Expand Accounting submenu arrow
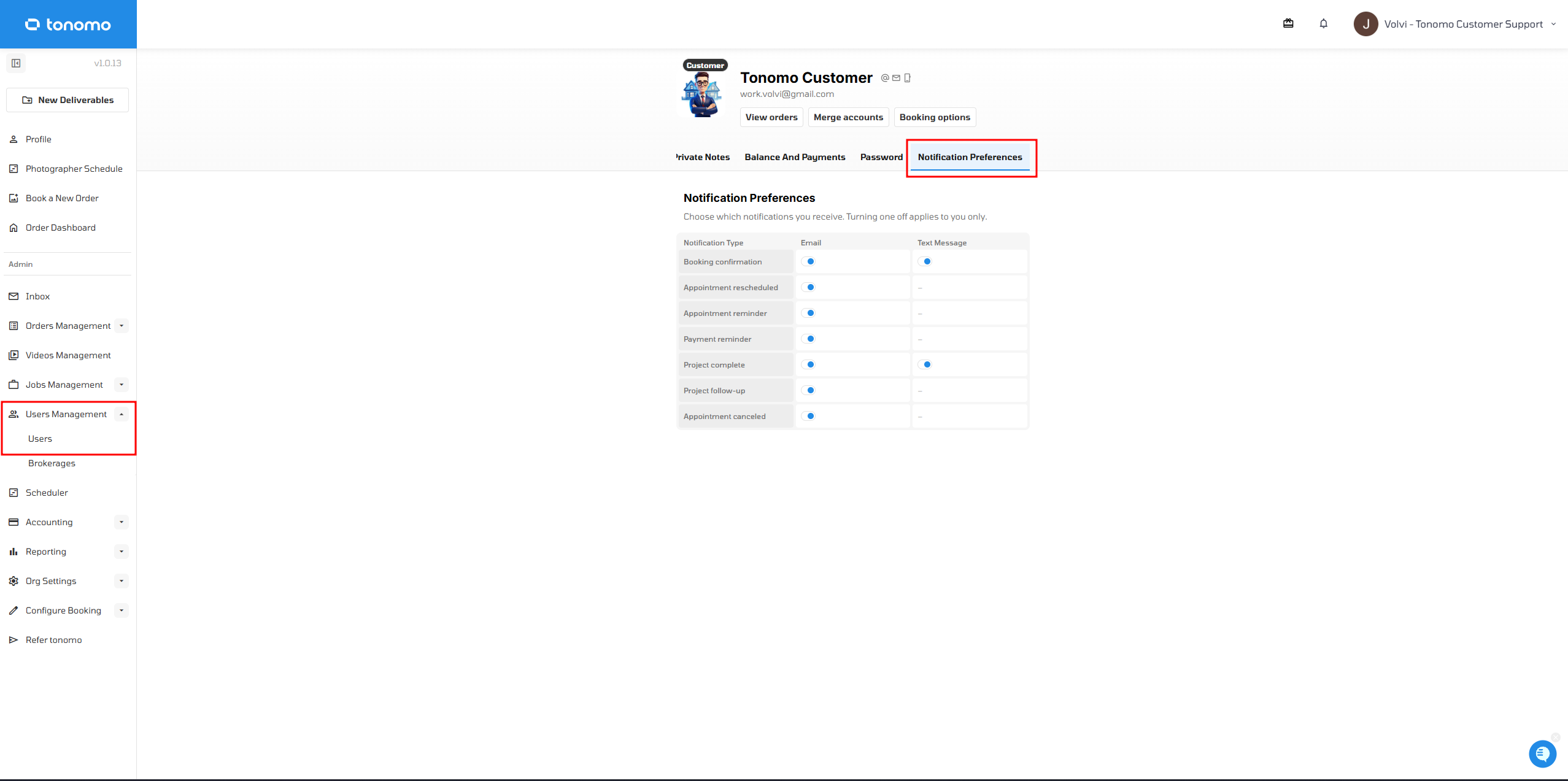The width and height of the screenshot is (1568, 781). pyautogui.click(x=122, y=522)
